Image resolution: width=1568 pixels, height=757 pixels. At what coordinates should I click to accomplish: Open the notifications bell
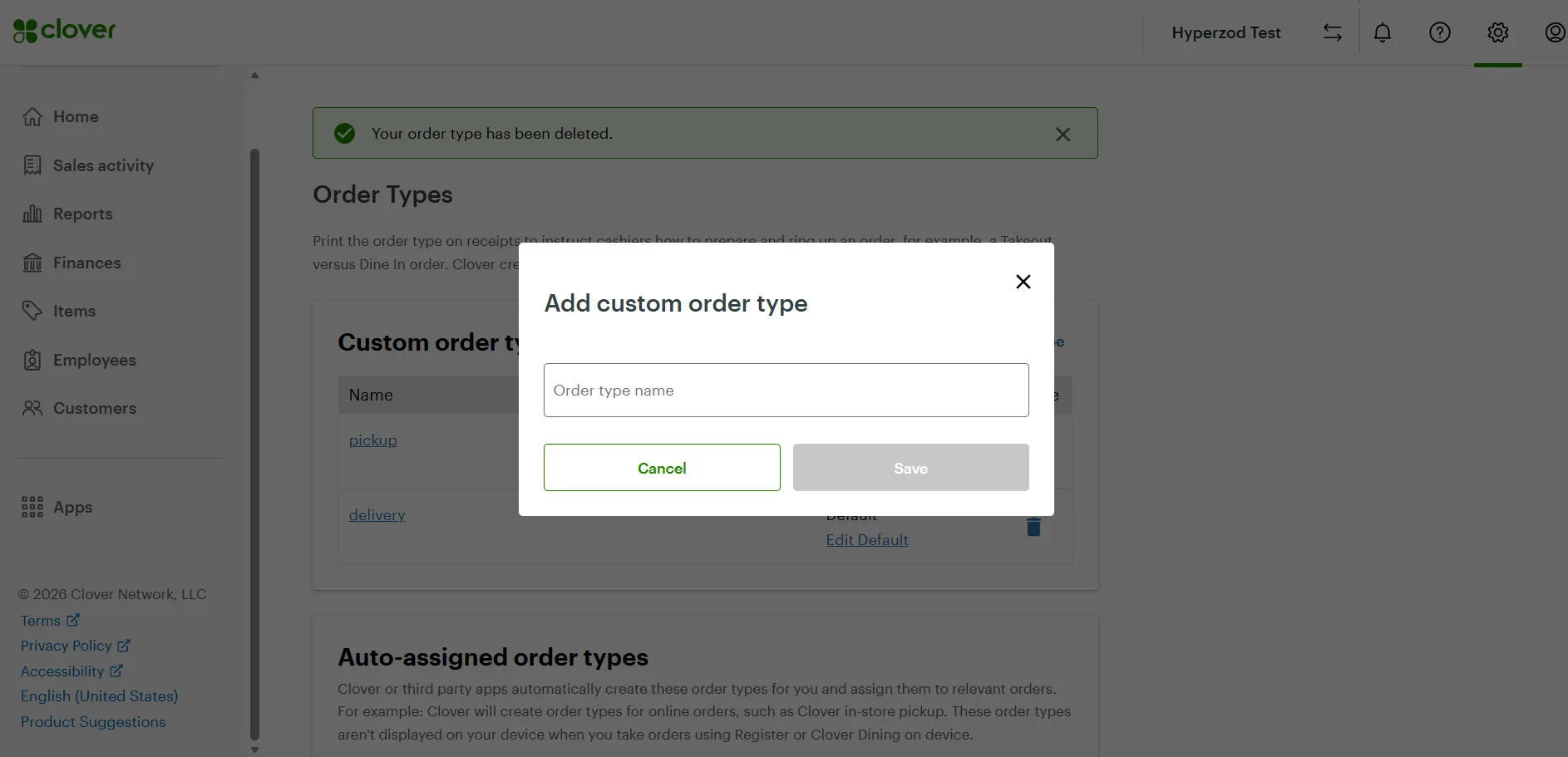pos(1383,32)
